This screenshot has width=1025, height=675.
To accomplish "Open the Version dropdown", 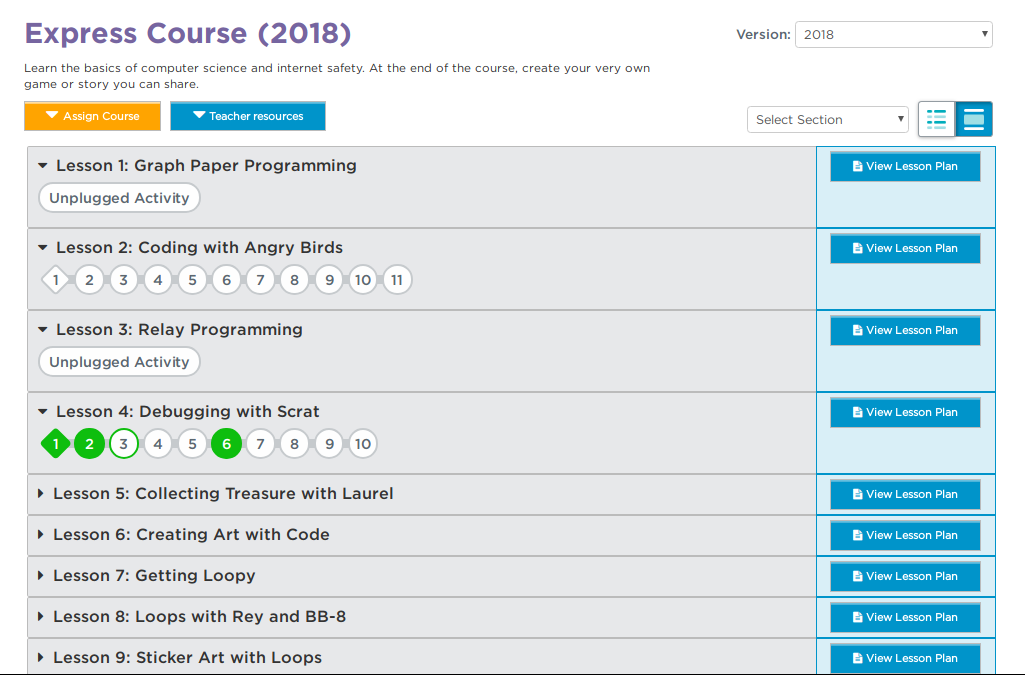I will click(x=893, y=34).
